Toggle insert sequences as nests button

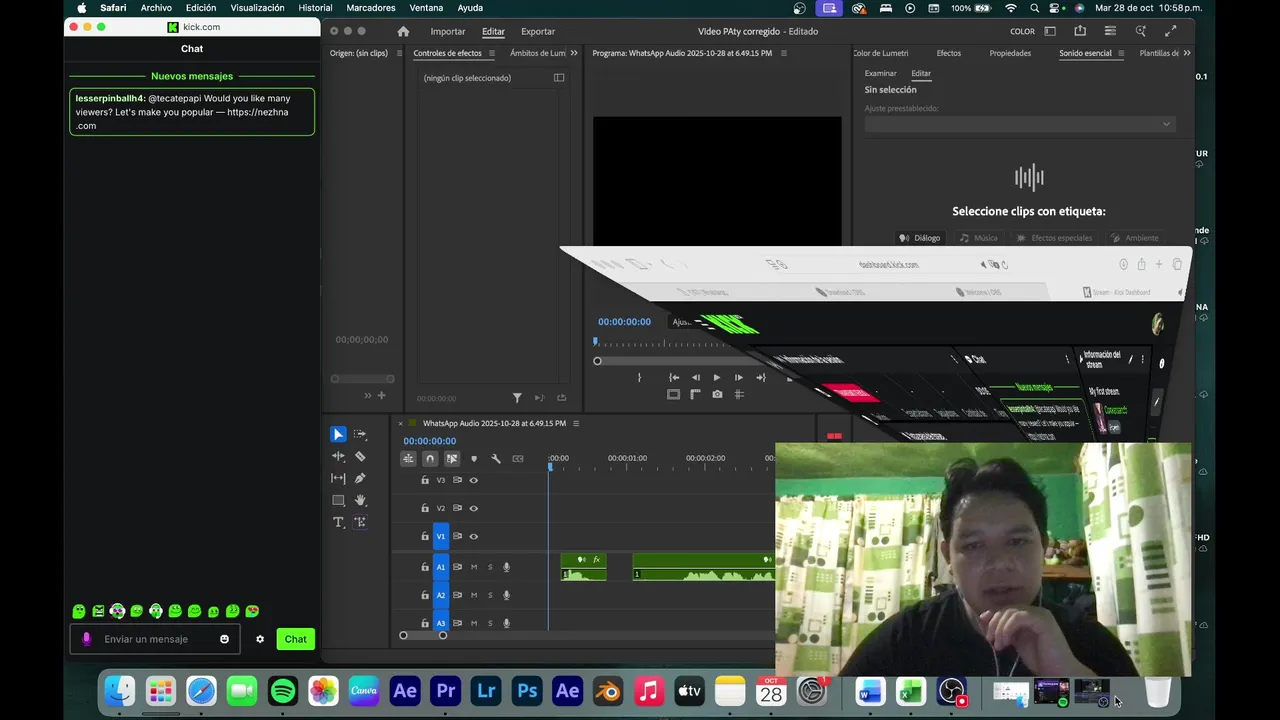[x=408, y=459]
